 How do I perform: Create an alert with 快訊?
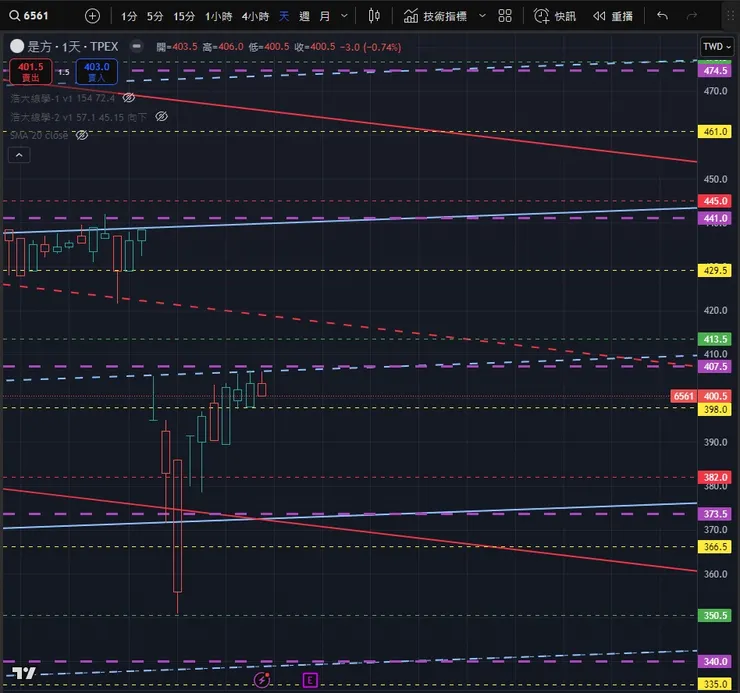tap(555, 17)
